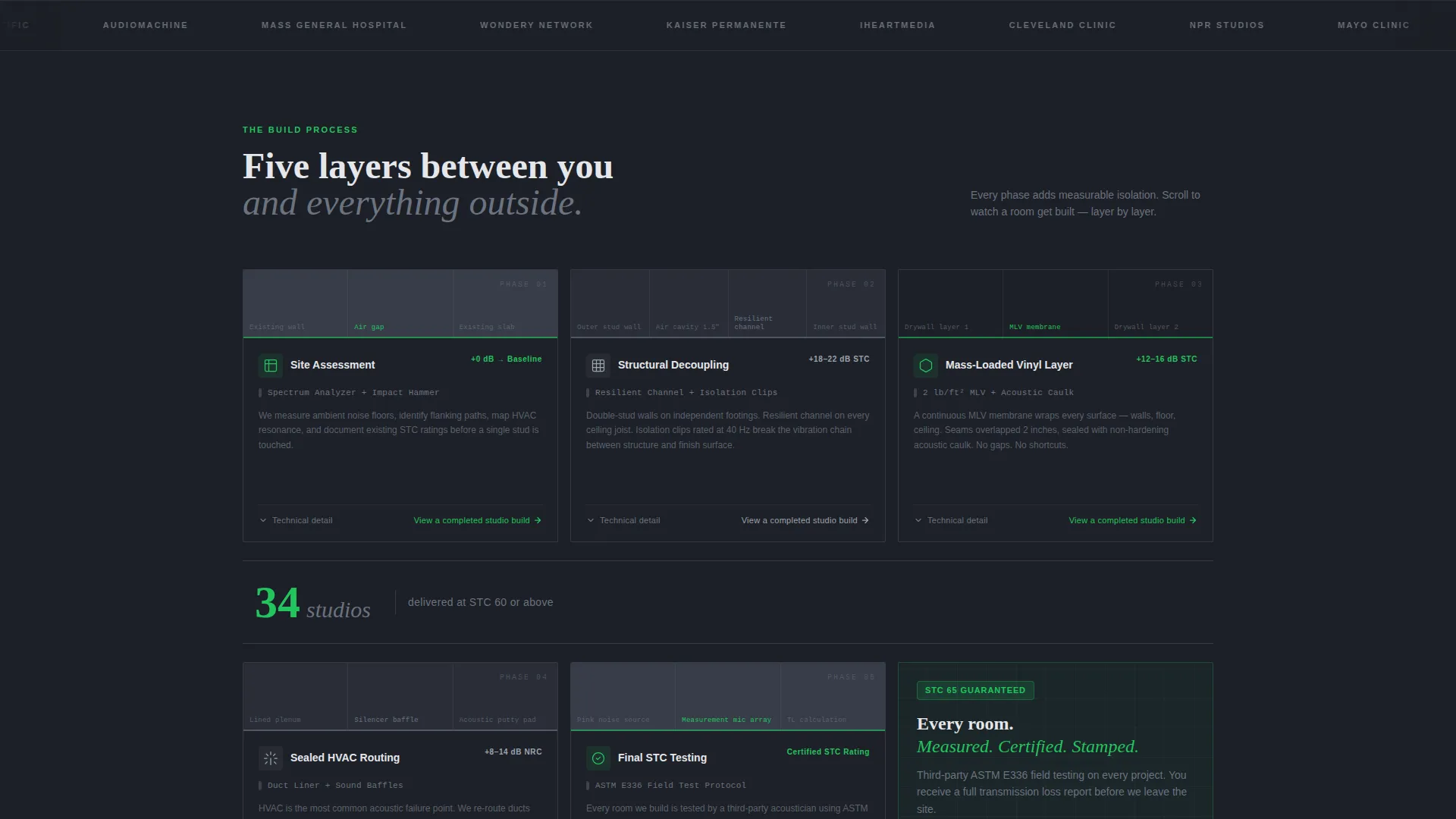Click the Site Assessment card icon
The image size is (1456, 819).
(271, 366)
